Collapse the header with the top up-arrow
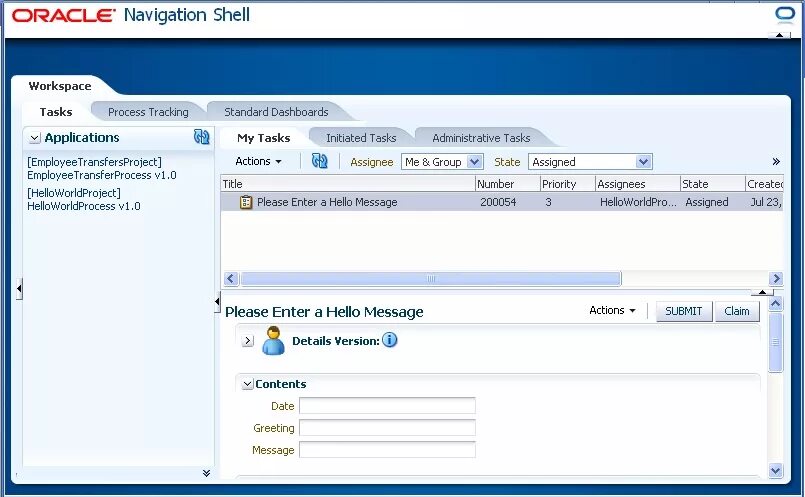 click(779, 35)
